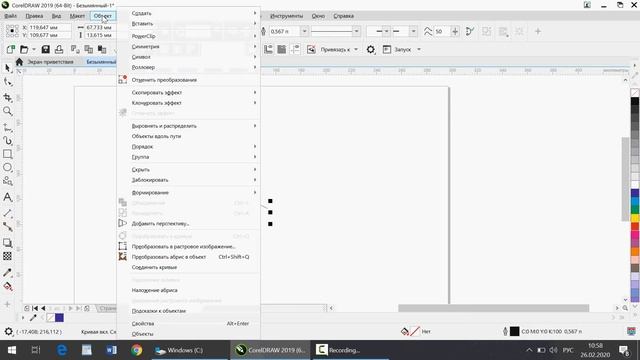Select the Text tool

(7, 197)
